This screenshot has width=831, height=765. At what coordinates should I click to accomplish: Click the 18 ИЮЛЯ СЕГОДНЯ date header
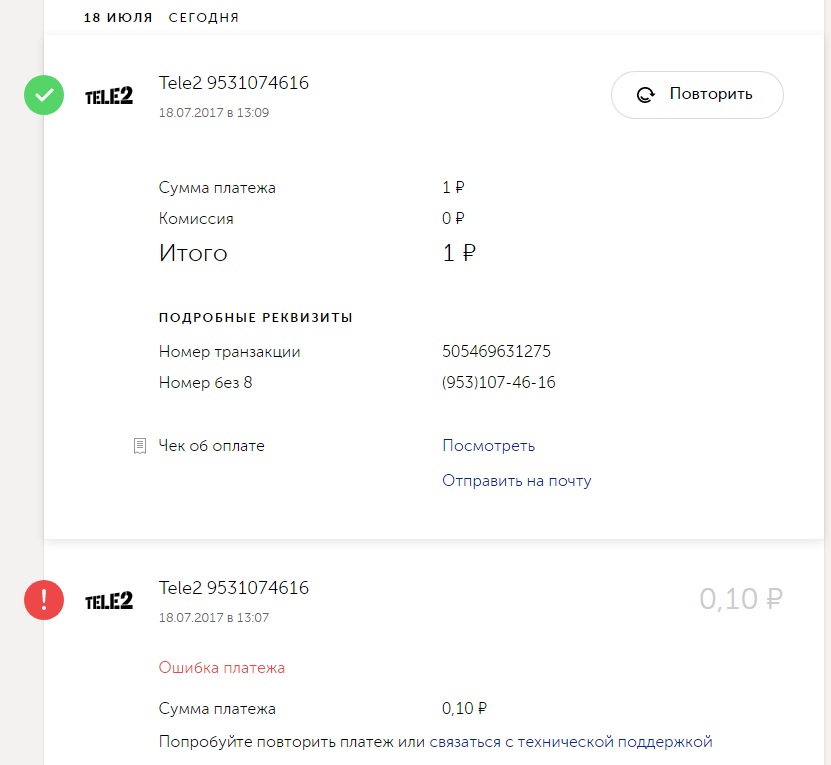point(161,18)
